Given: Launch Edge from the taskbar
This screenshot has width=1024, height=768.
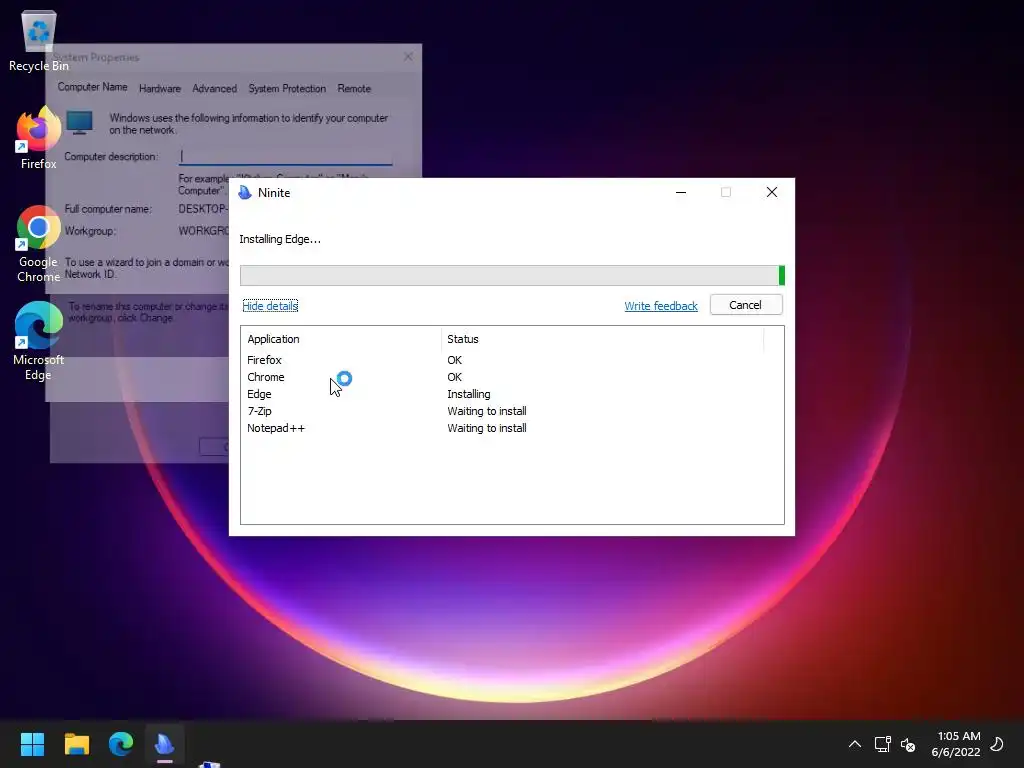Looking at the screenshot, I should pyautogui.click(x=121, y=744).
